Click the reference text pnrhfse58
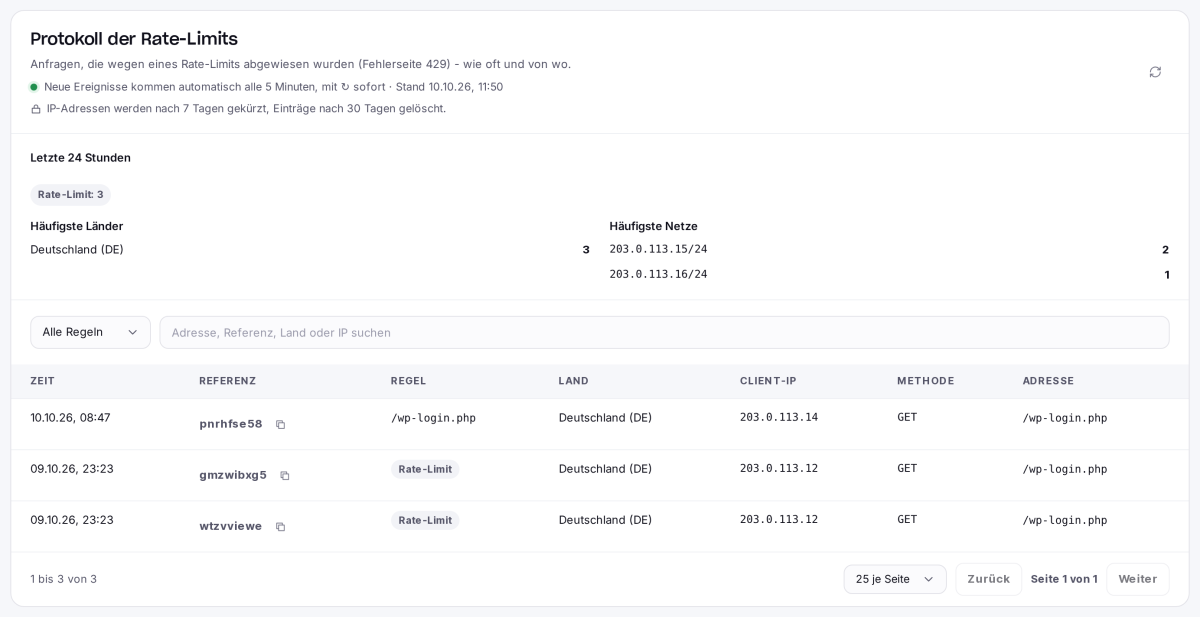This screenshot has height=617, width=1200. pyautogui.click(x=230, y=424)
